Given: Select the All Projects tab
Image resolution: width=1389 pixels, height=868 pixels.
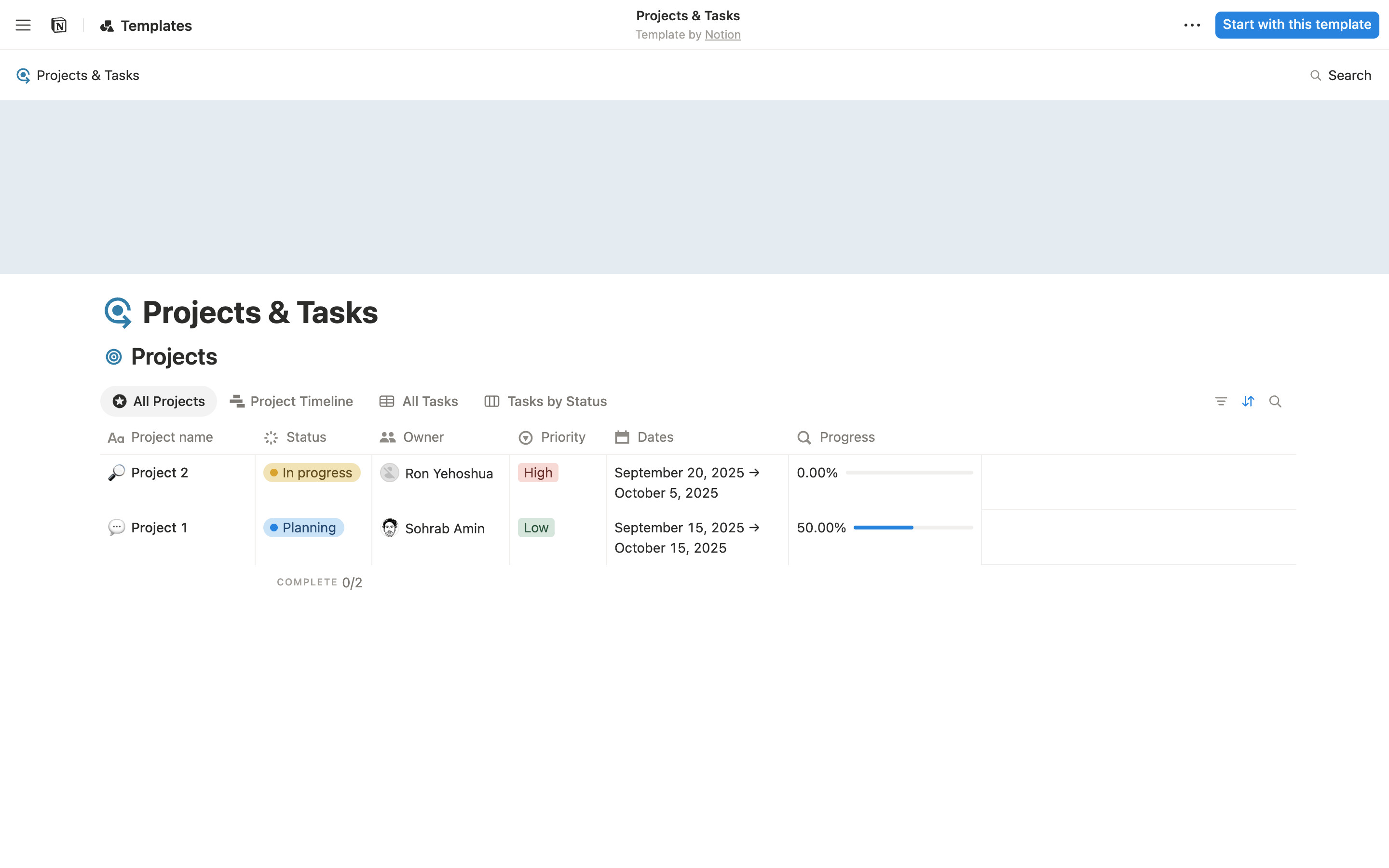Looking at the screenshot, I should pyautogui.click(x=158, y=401).
